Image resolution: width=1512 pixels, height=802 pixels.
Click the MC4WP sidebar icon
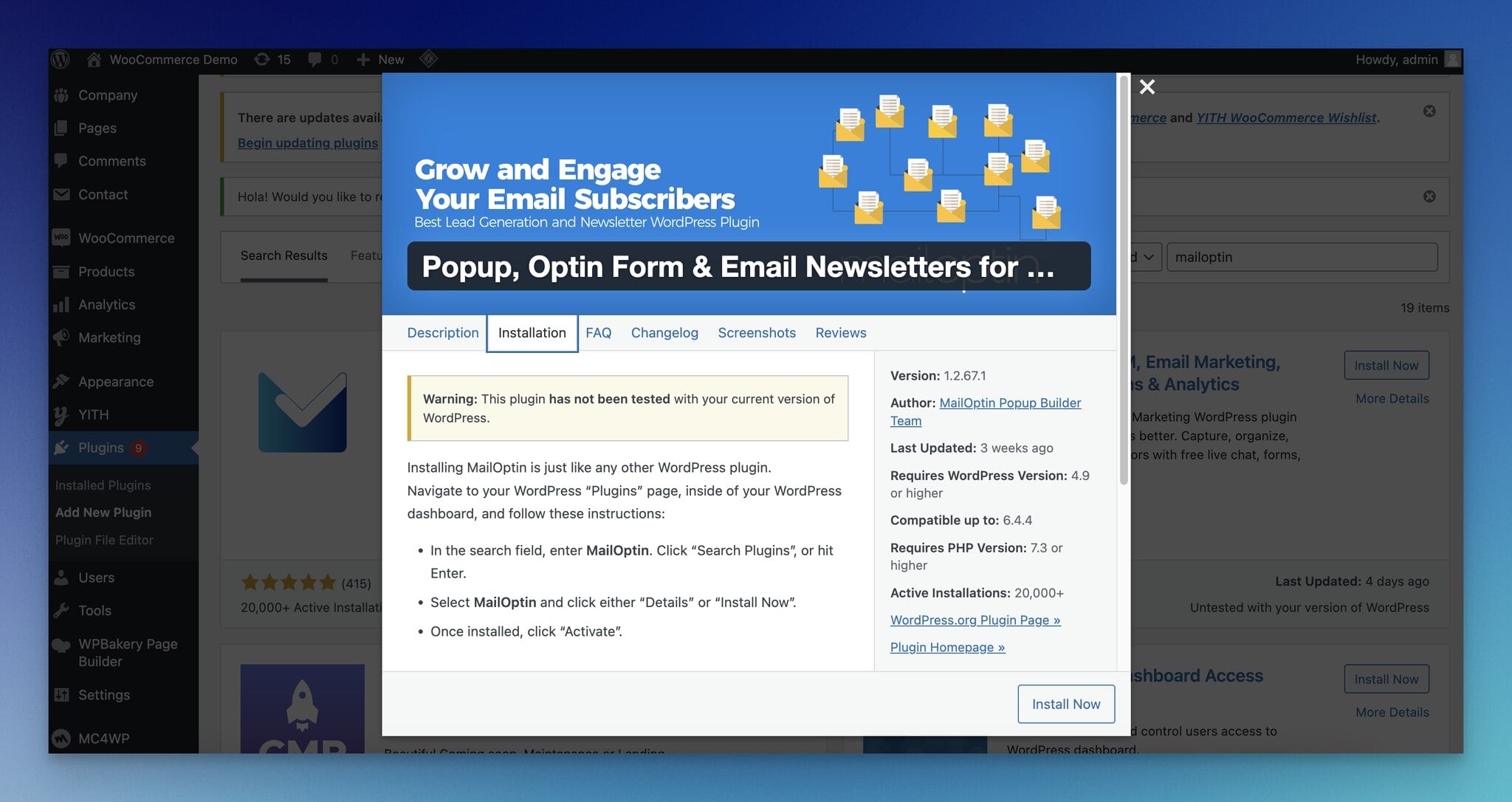coord(61,738)
